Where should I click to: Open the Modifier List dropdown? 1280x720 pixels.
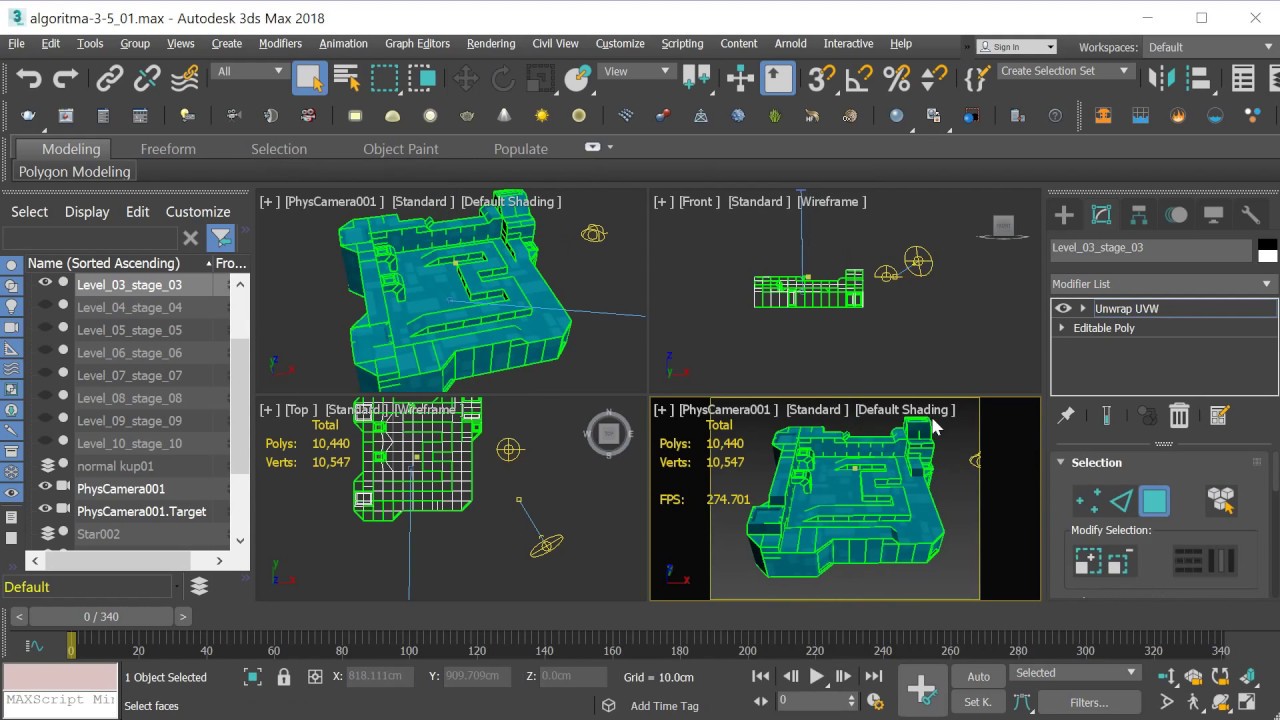(x=1164, y=284)
